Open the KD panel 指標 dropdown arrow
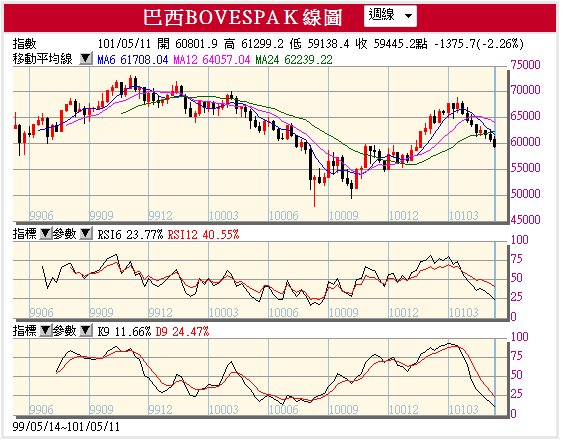The height and width of the screenshot is (443, 561). point(45,331)
